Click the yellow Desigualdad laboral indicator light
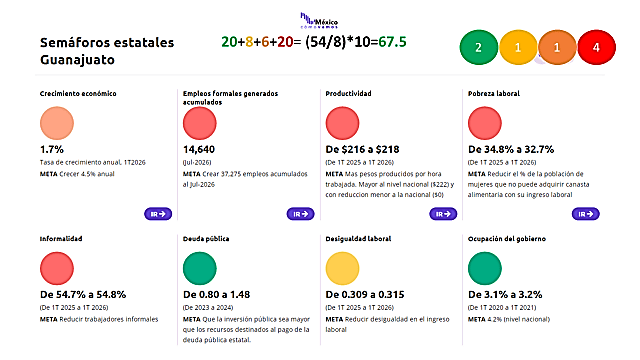 (342, 269)
